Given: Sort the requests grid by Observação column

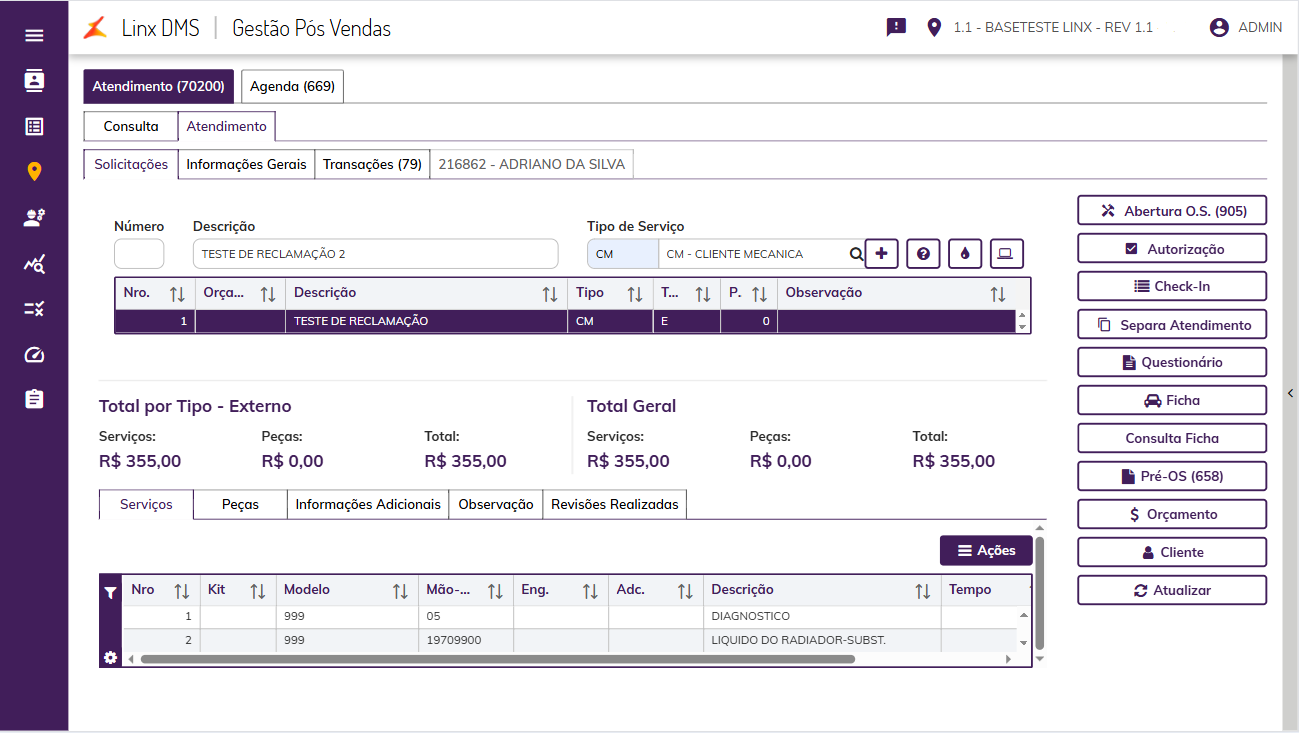Looking at the screenshot, I should [998, 294].
